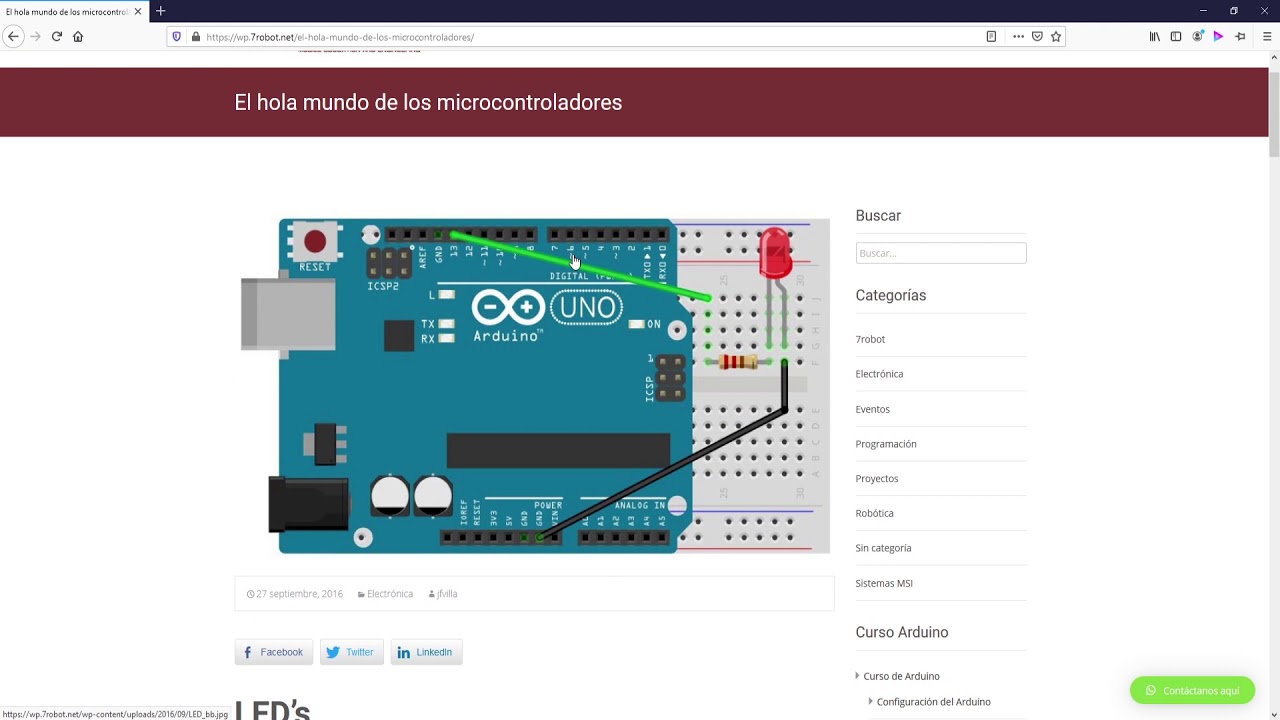Open the Firefox hamburger menu
Viewport: 1280px width, 720px height.
(x=1267, y=37)
